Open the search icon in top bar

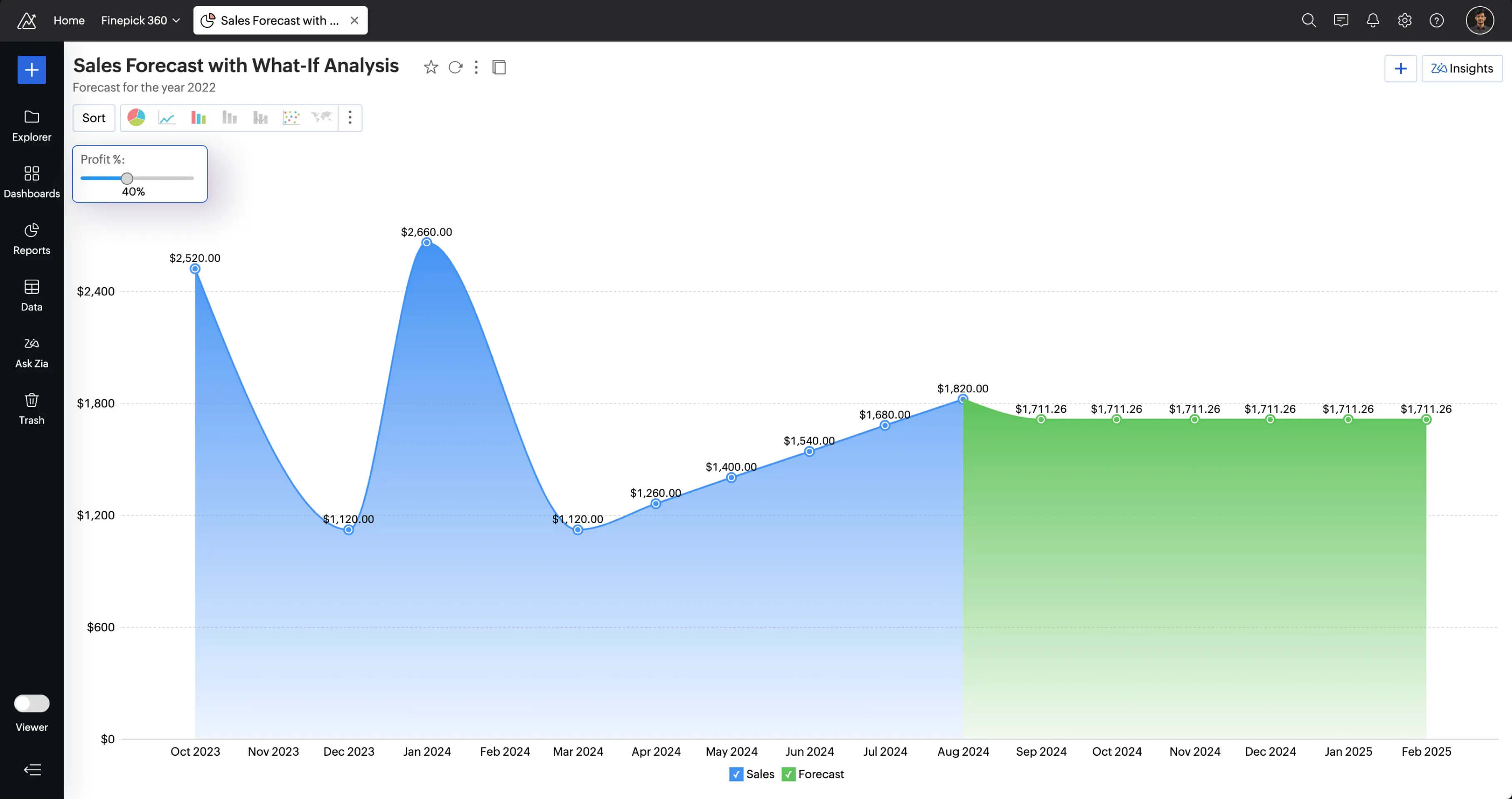click(x=1308, y=20)
